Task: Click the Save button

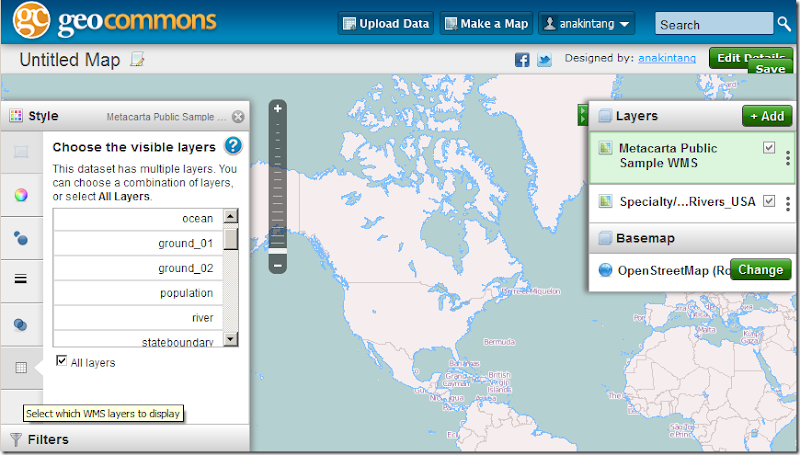Action: (770, 68)
